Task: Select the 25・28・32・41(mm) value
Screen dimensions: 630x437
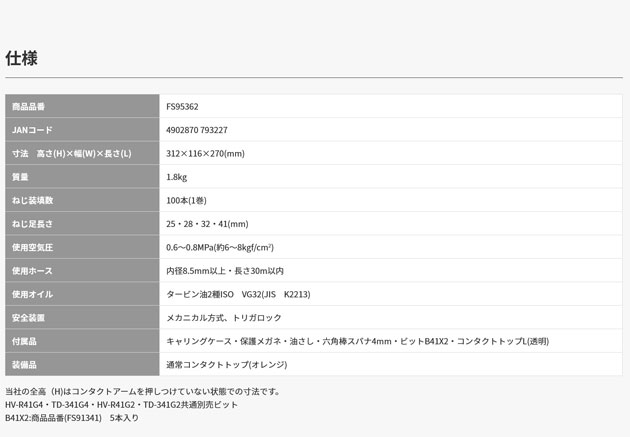Action: click(207, 224)
